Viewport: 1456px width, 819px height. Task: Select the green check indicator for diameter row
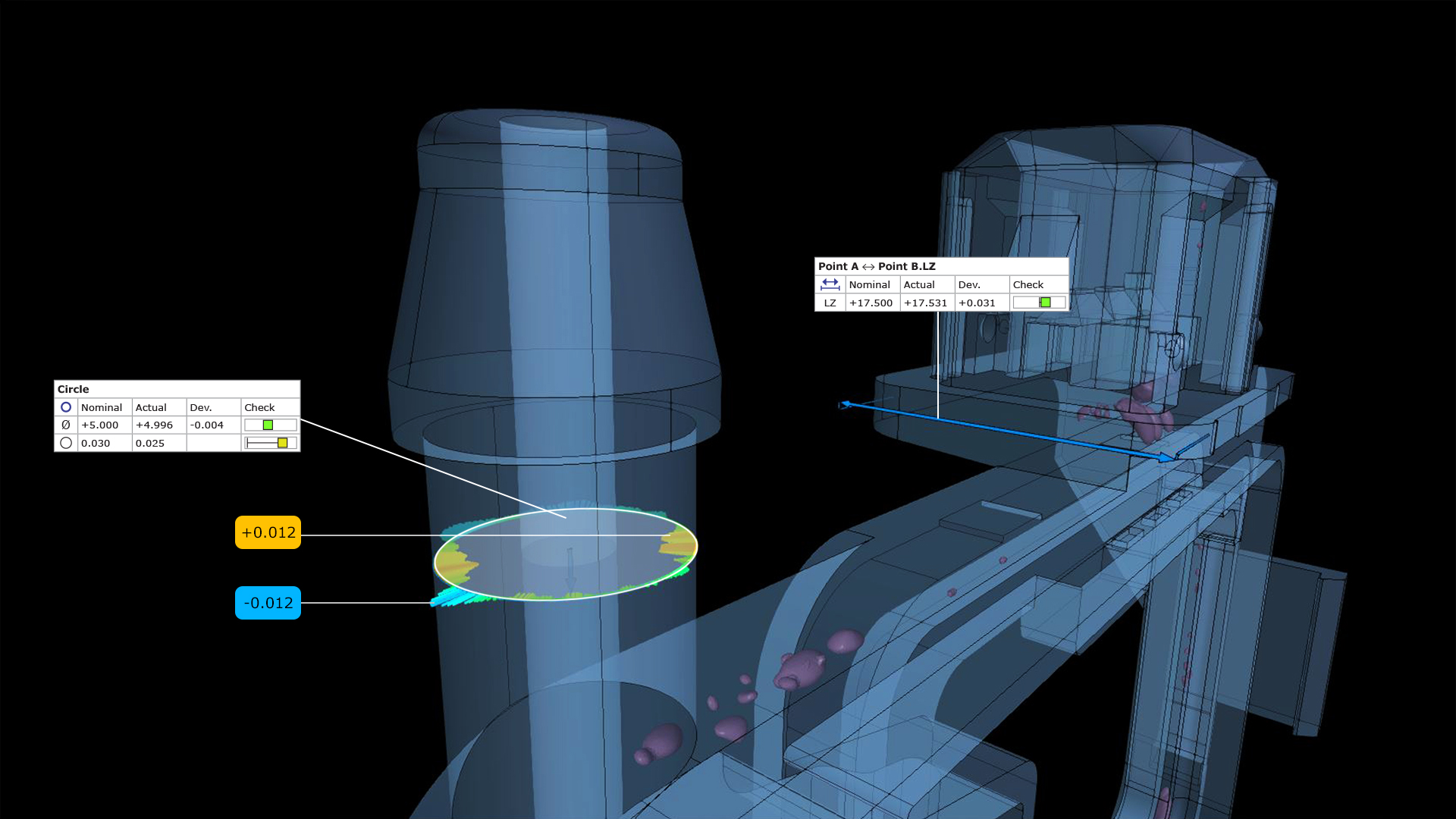pos(268,425)
